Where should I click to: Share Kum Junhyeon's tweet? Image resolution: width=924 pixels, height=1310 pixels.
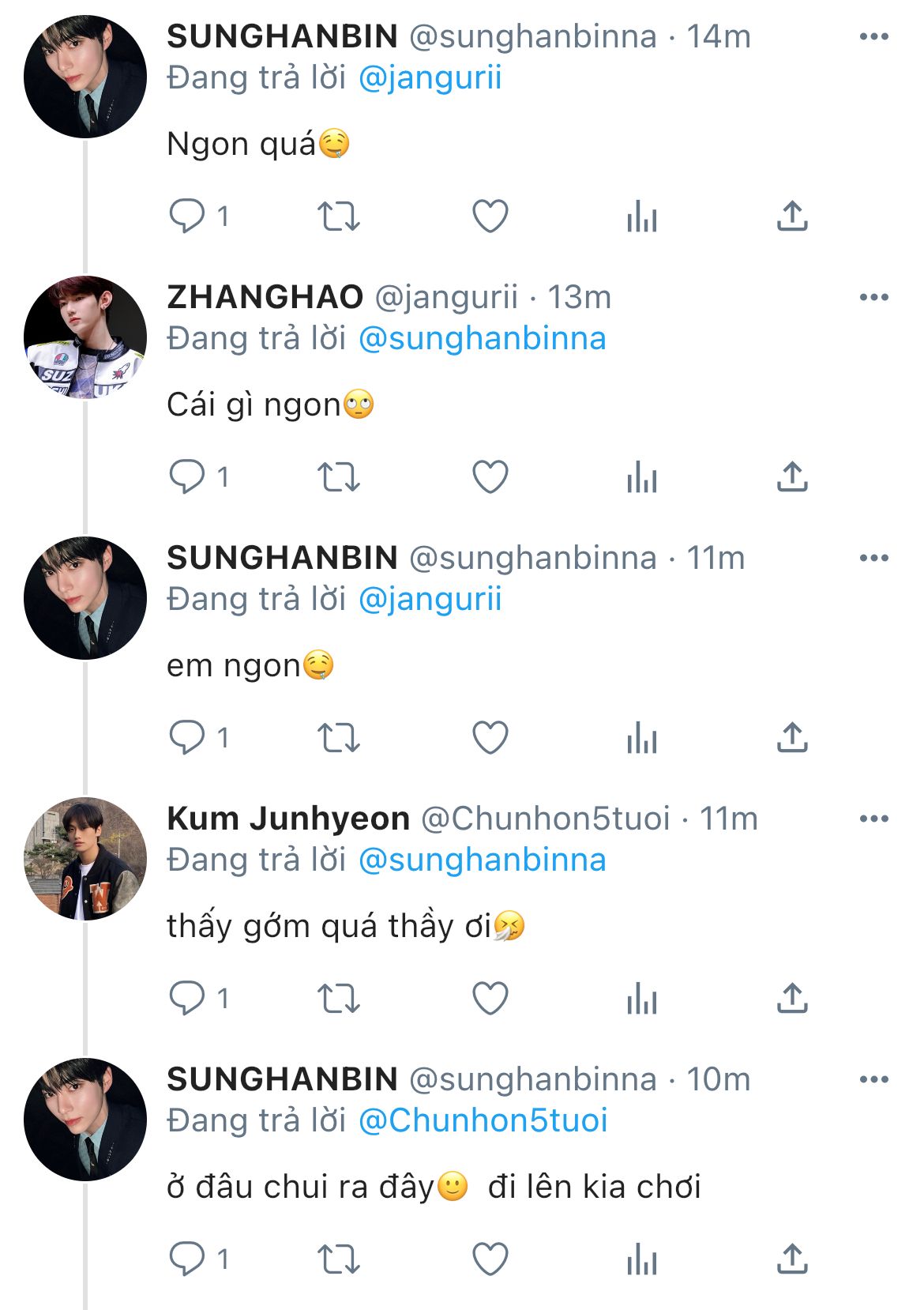coord(792,998)
